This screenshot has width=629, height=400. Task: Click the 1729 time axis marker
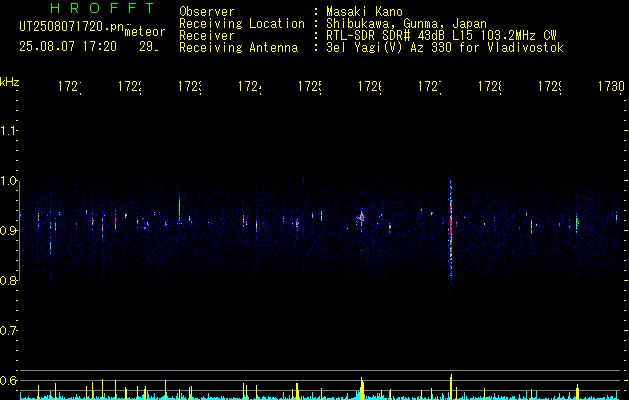(x=550, y=87)
